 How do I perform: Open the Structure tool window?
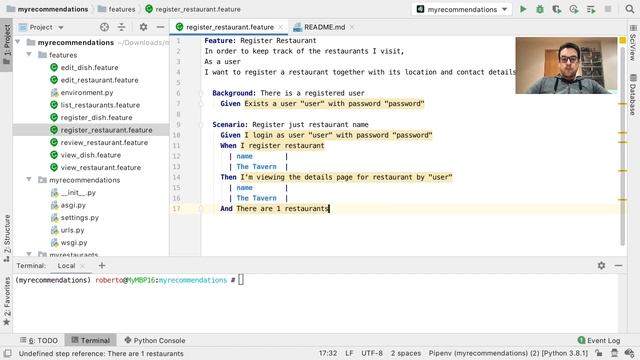coord(7,238)
